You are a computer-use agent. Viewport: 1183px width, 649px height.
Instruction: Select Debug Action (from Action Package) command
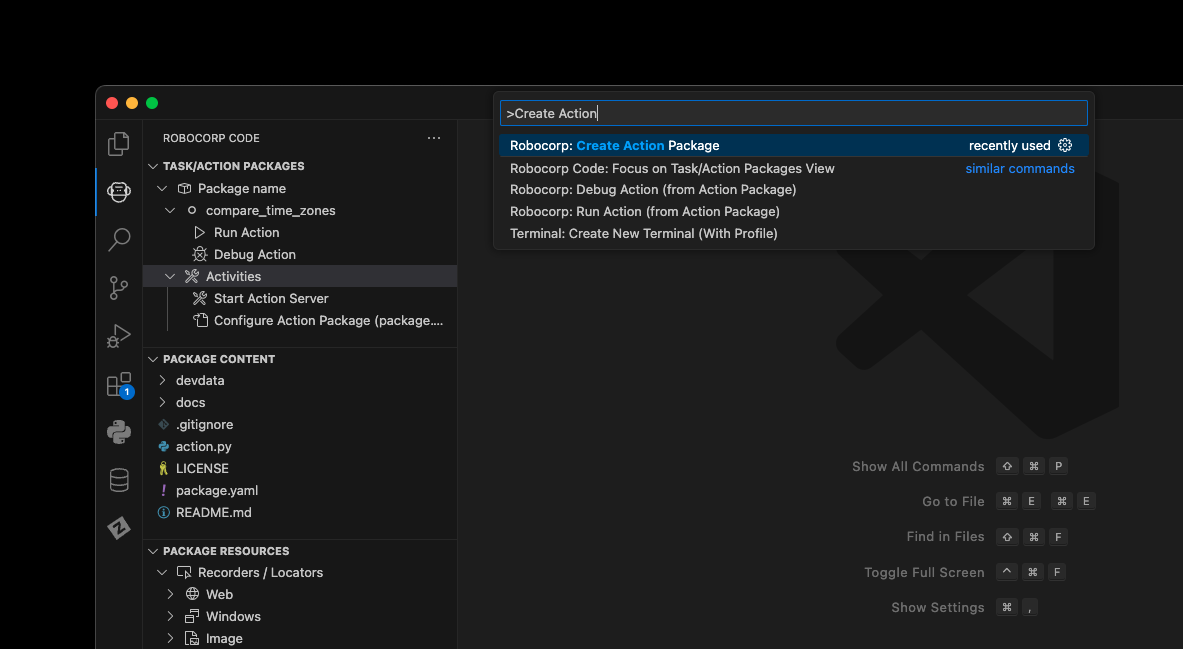(794, 189)
